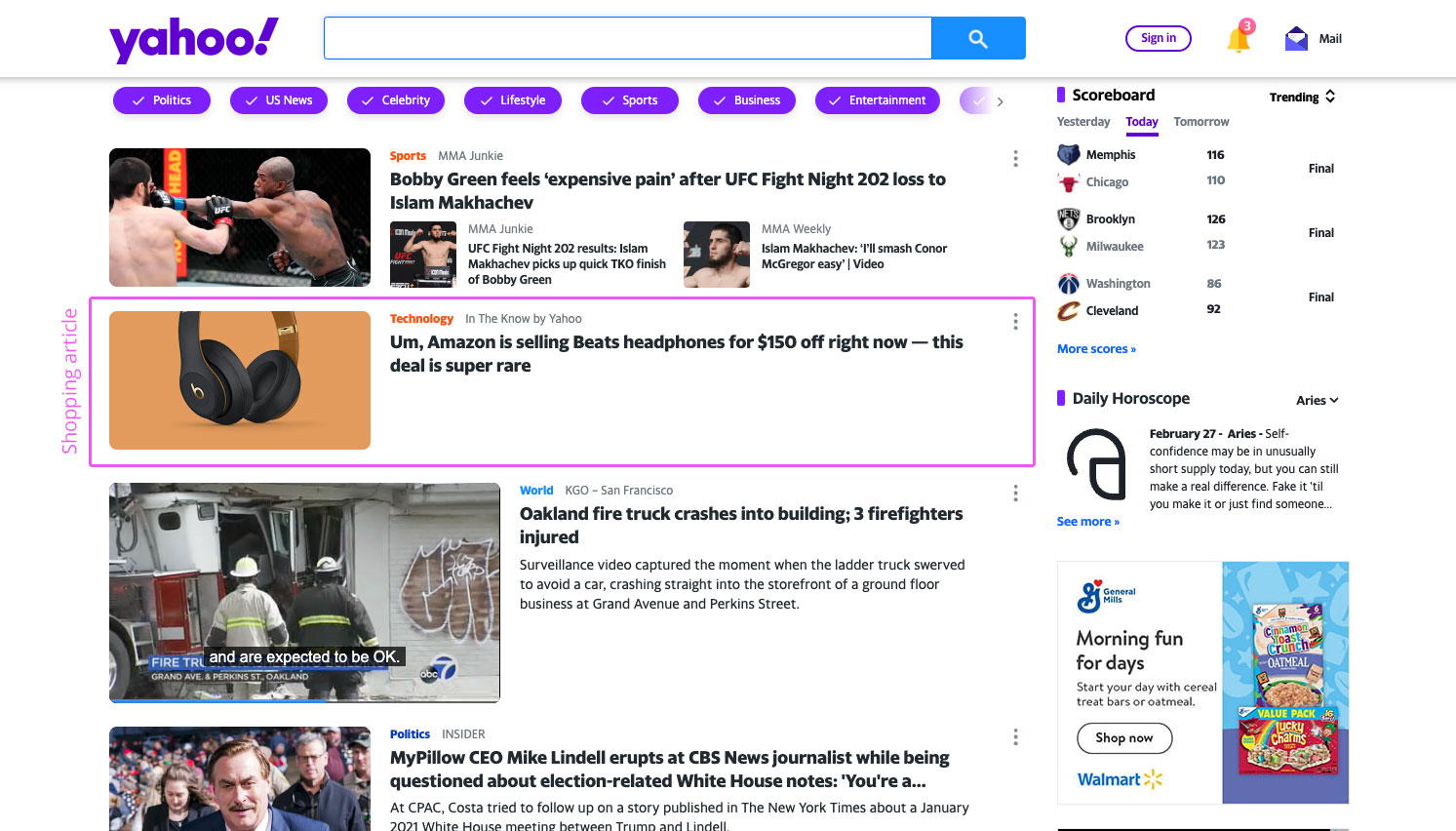Click the Sign in button

(1159, 38)
